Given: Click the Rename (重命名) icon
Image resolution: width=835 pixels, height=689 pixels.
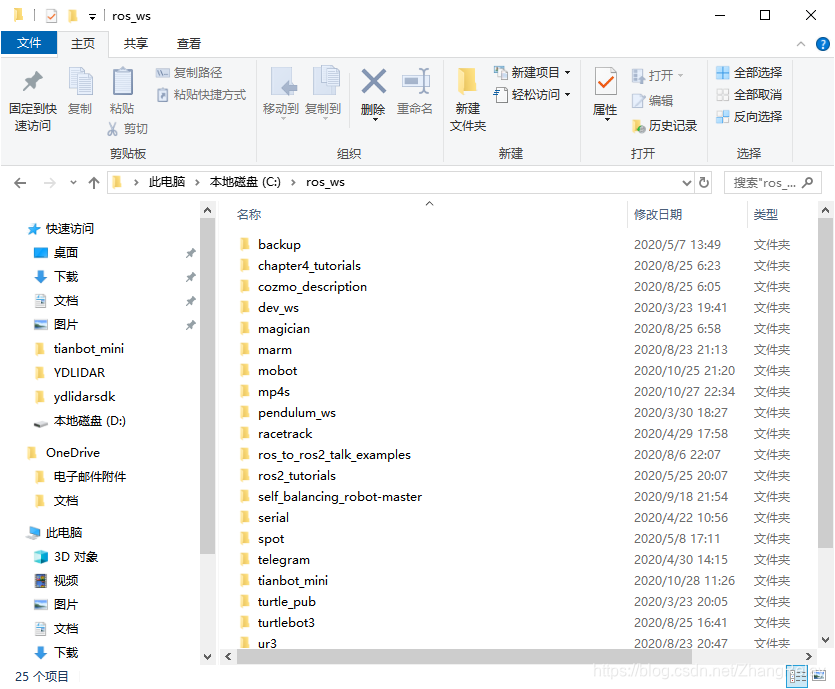Looking at the screenshot, I should [x=415, y=81].
